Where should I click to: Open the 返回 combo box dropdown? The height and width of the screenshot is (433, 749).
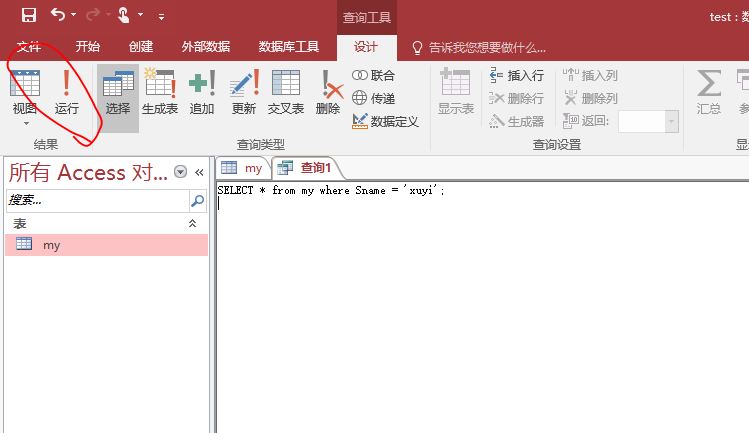[672, 121]
